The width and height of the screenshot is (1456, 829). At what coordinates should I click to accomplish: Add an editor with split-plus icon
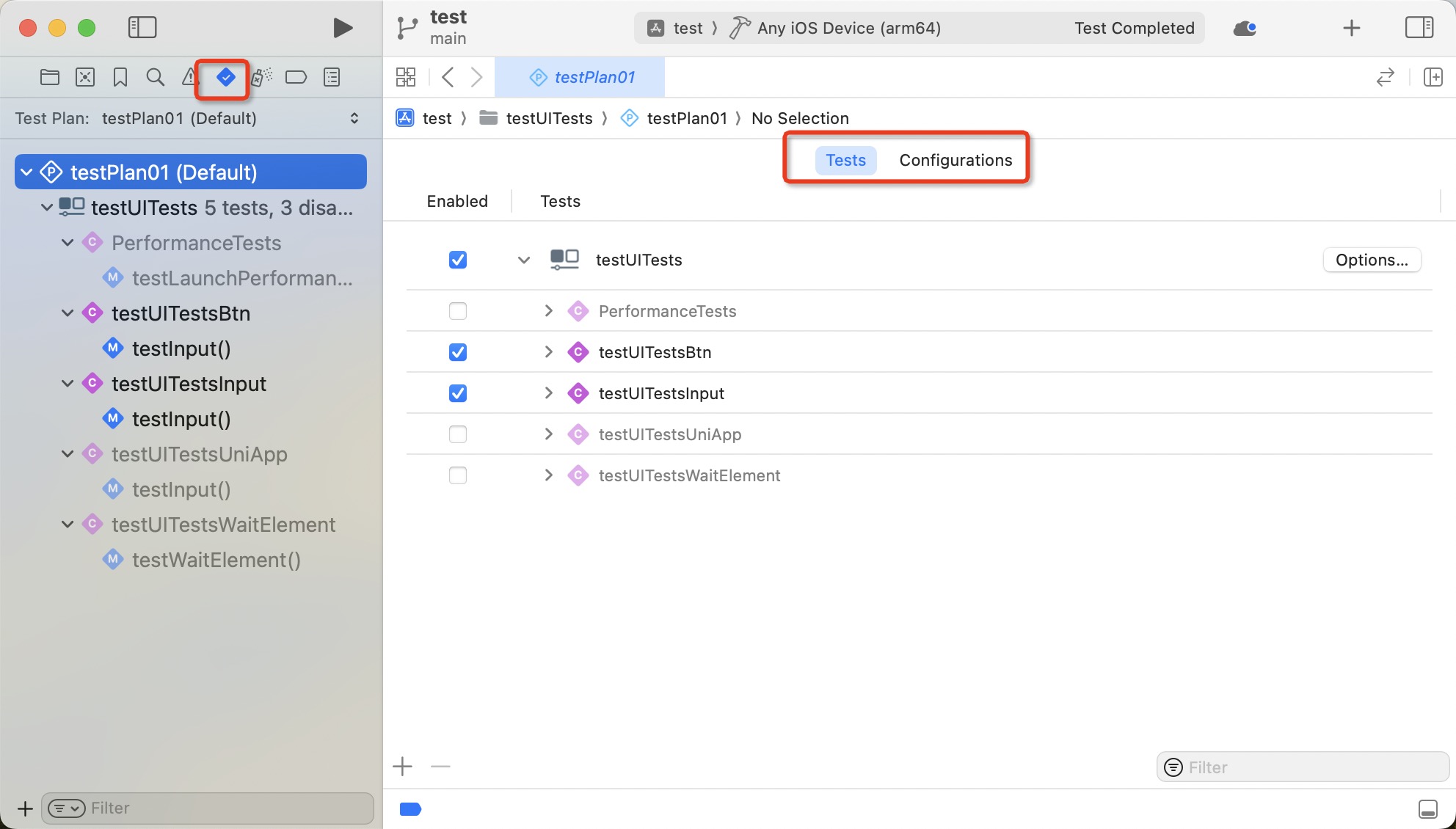pos(1433,77)
